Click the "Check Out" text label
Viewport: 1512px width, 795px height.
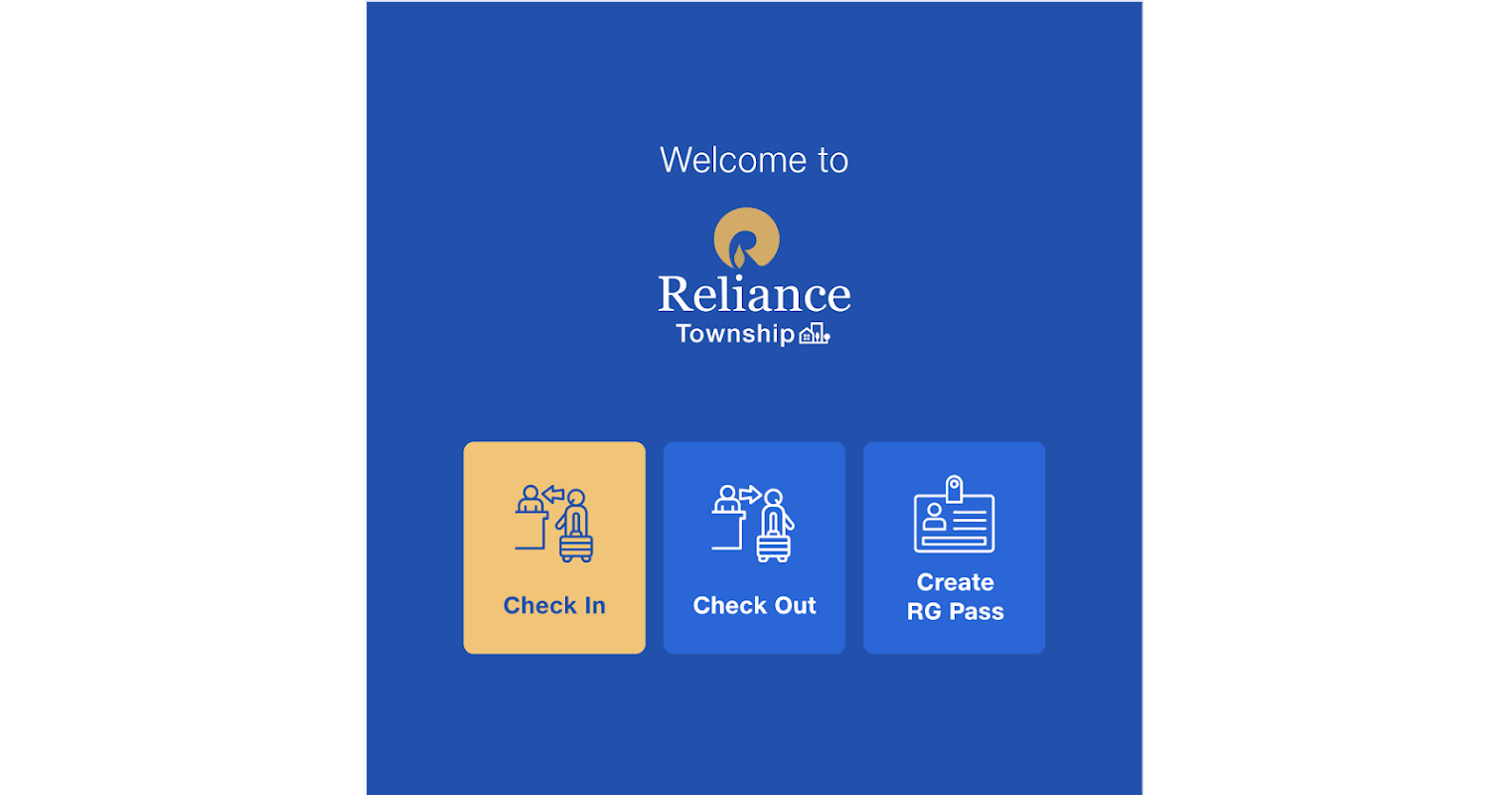coord(754,605)
